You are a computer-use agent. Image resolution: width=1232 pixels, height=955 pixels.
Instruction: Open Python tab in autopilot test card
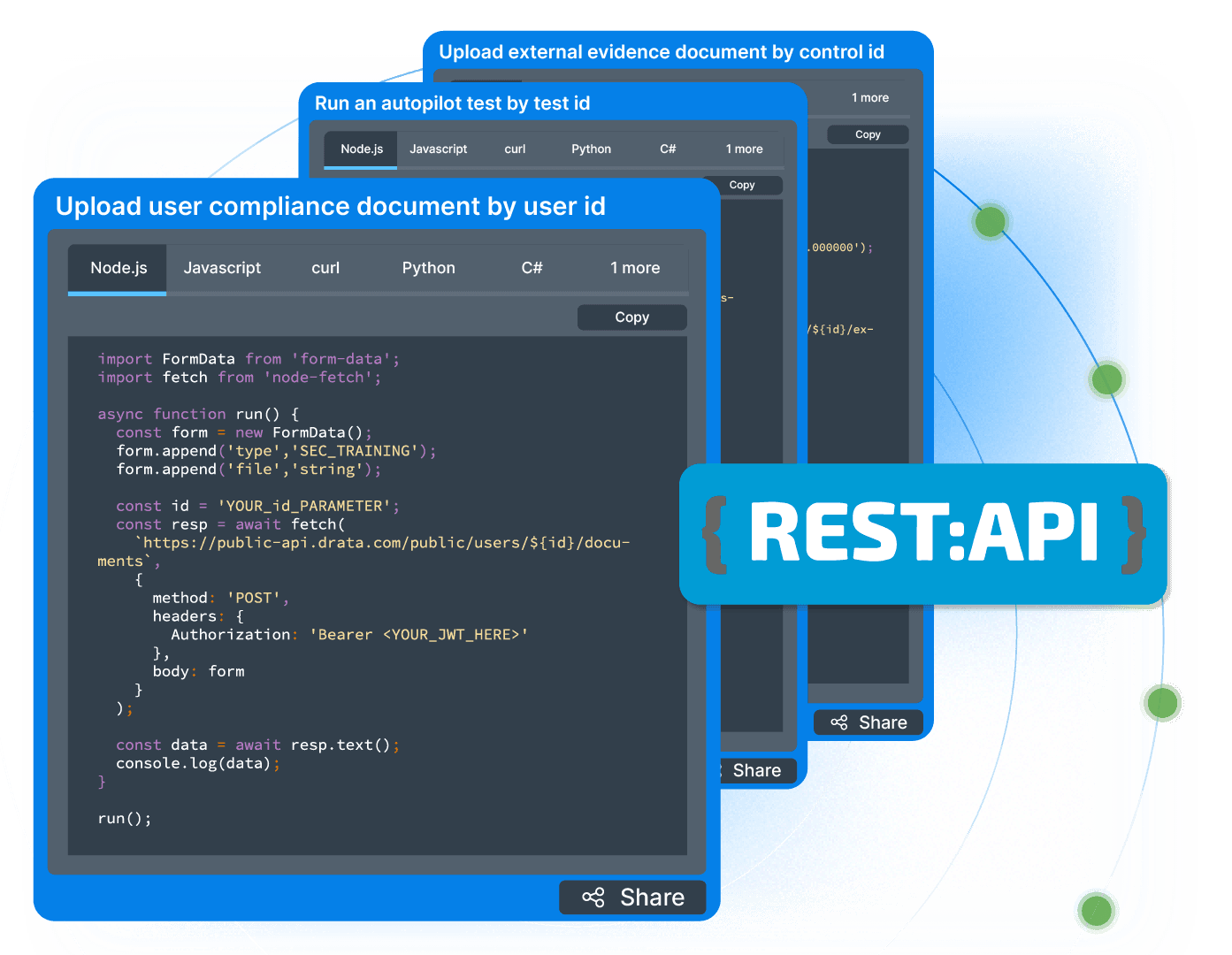591,149
